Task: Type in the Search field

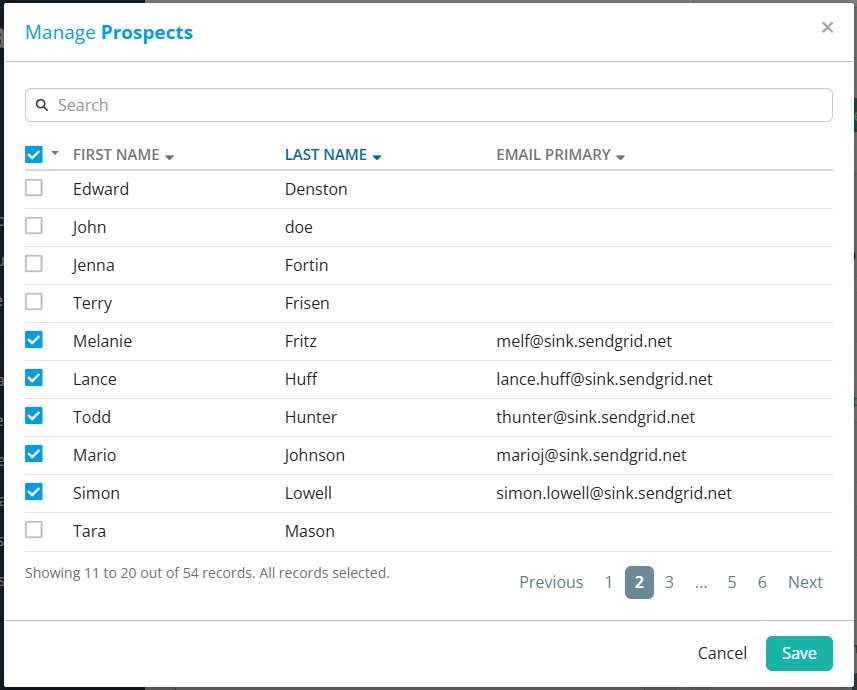Action: (x=440, y=105)
